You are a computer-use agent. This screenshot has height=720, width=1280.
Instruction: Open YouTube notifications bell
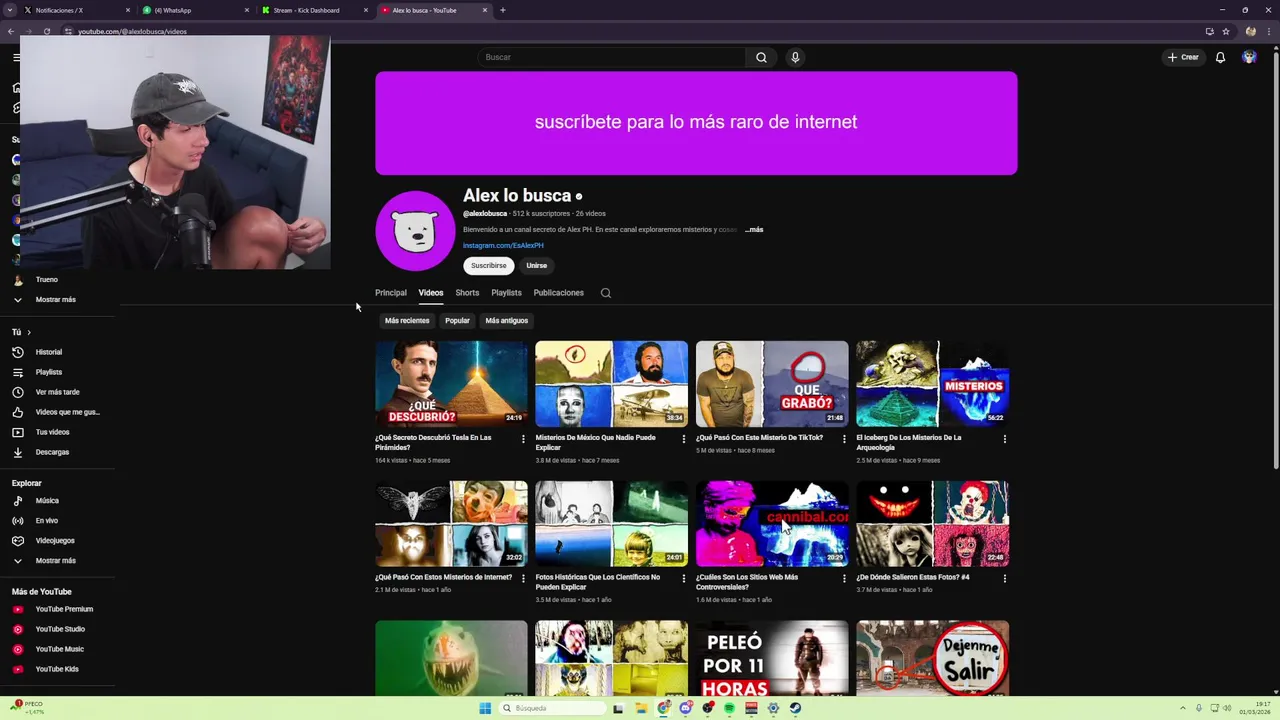[1220, 57]
